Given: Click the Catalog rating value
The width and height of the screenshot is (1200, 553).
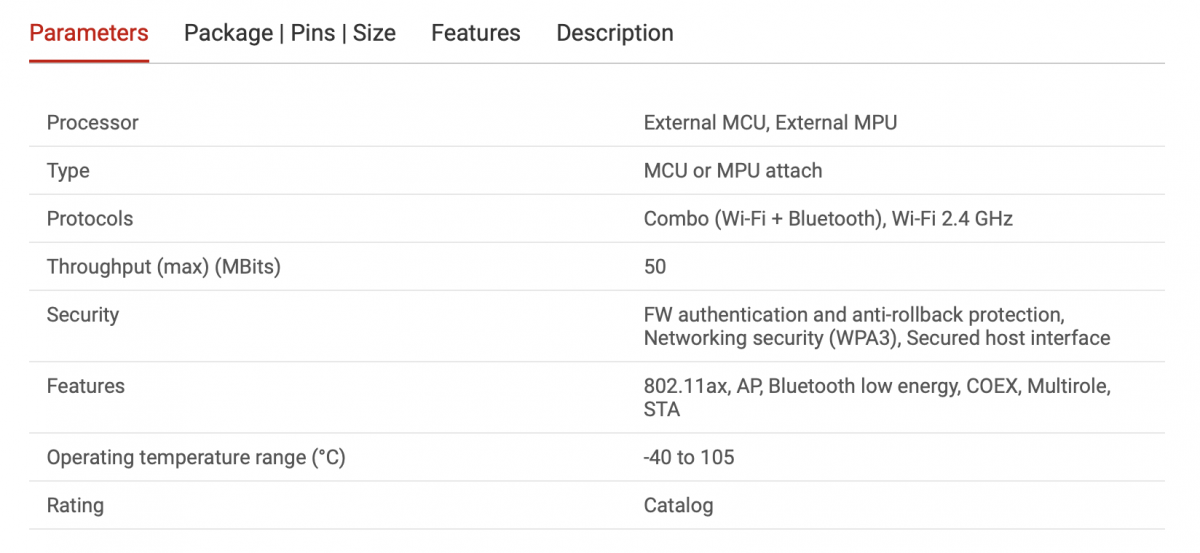Looking at the screenshot, I should [x=678, y=506].
